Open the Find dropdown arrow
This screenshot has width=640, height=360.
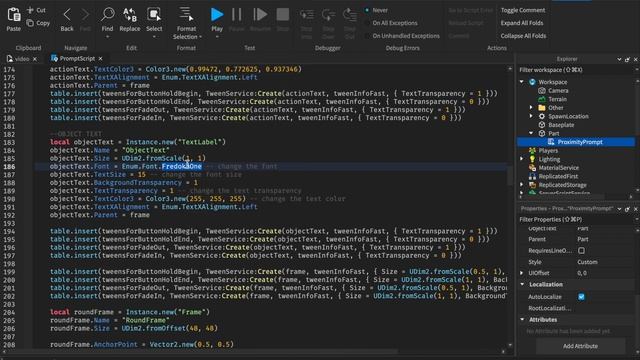pyautogui.click(x=107, y=37)
